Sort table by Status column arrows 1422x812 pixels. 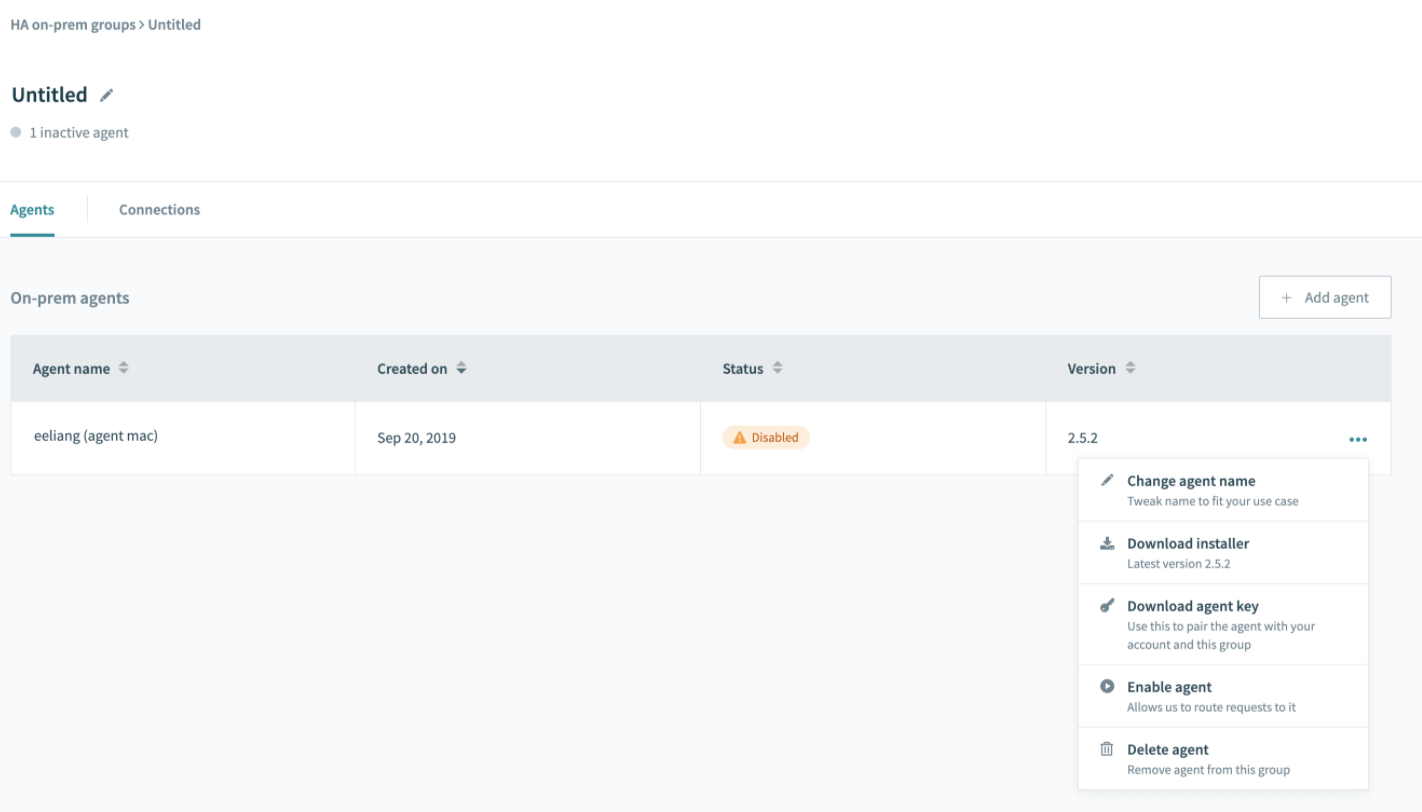[777, 368]
